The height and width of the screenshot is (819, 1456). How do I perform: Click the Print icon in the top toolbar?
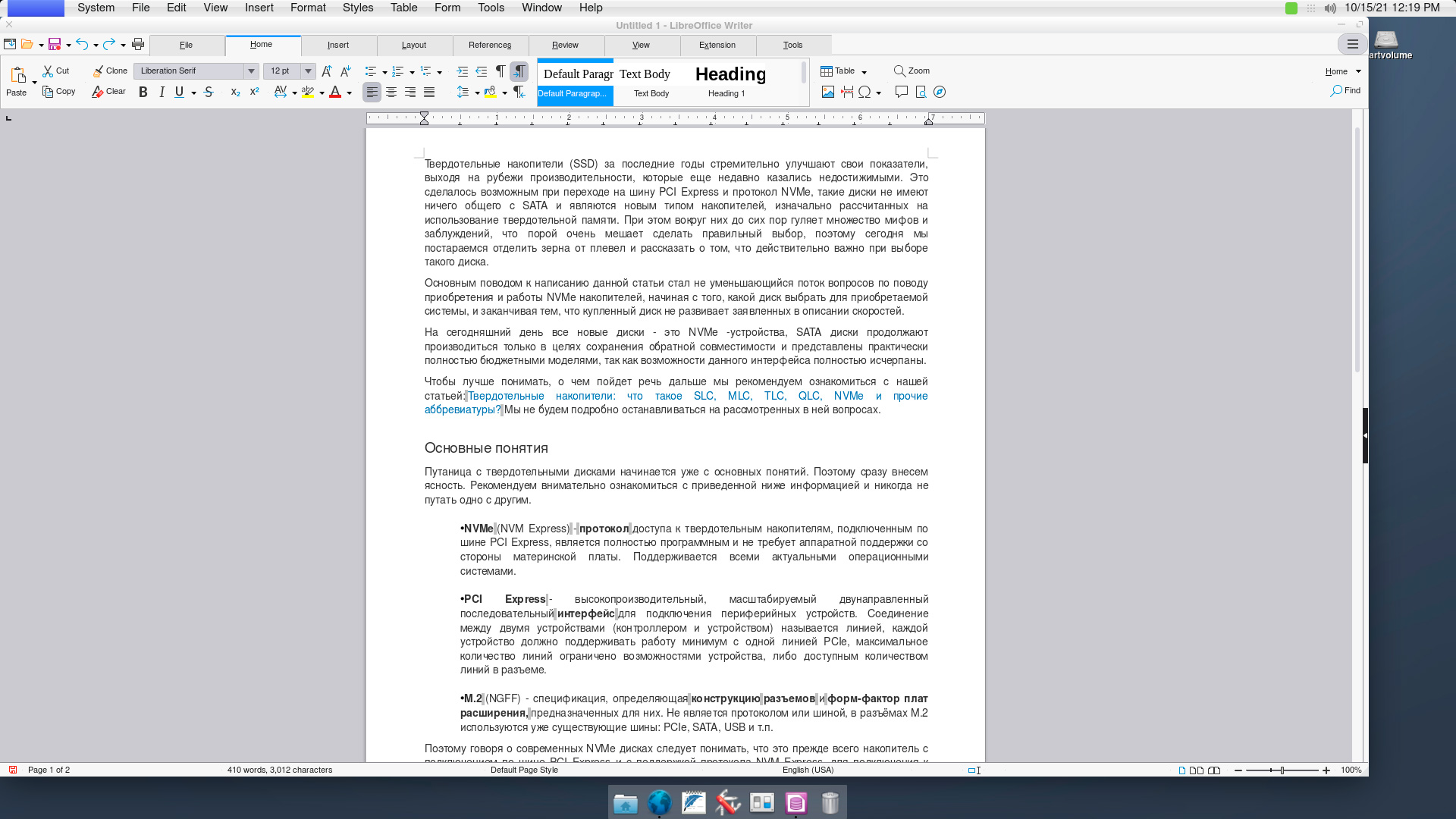pos(138,44)
